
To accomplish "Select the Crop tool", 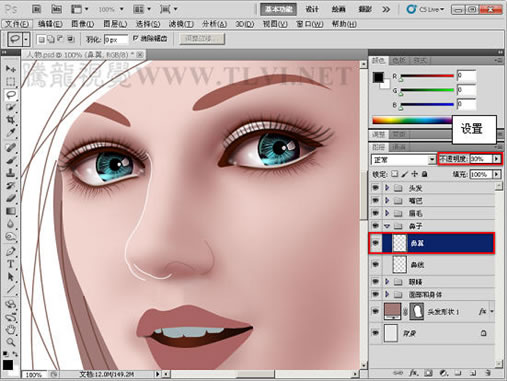I will pyautogui.click(x=11, y=120).
